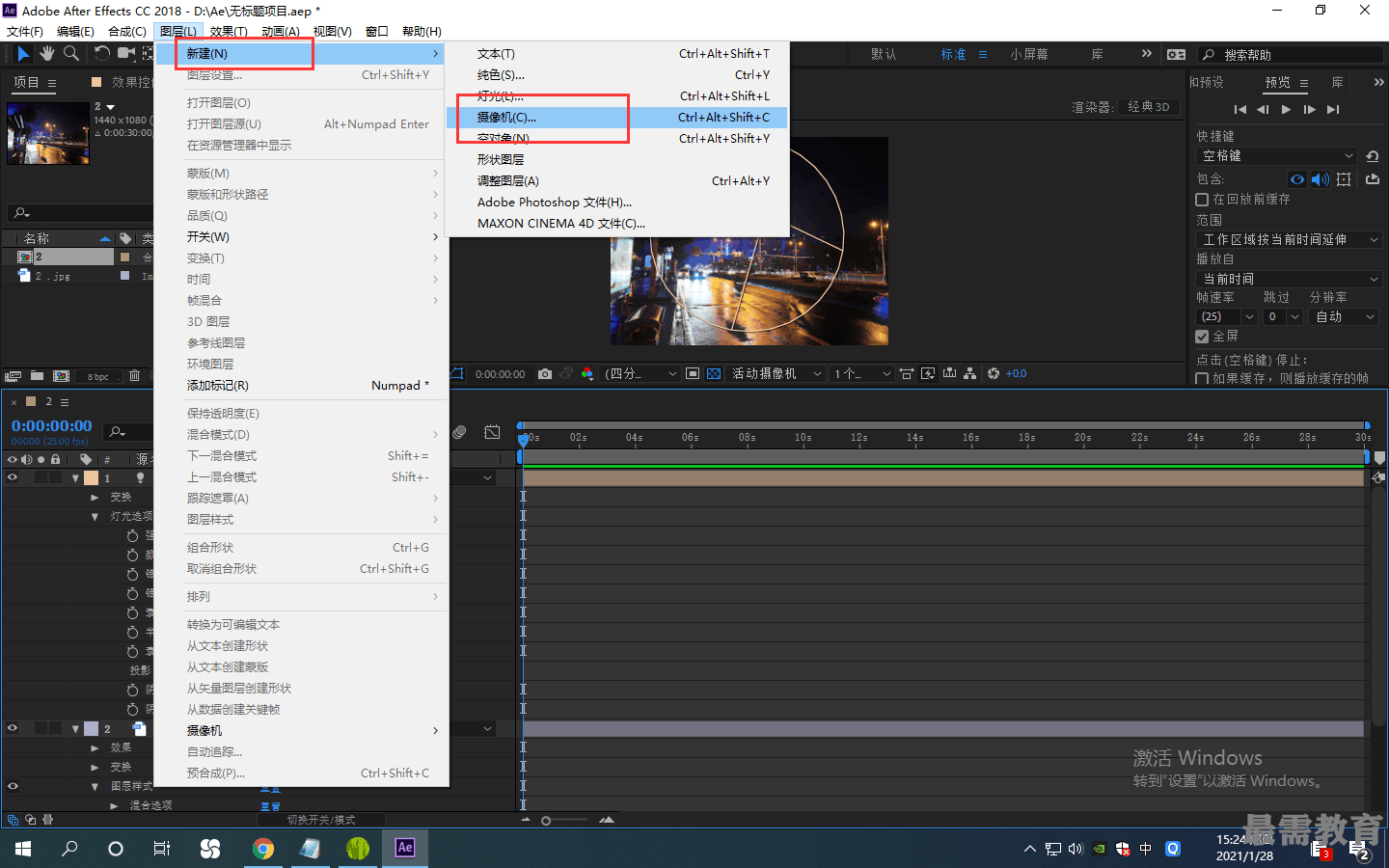Open the preview range dropdown
This screenshot has height=868, width=1389.
coord(1290,239)
